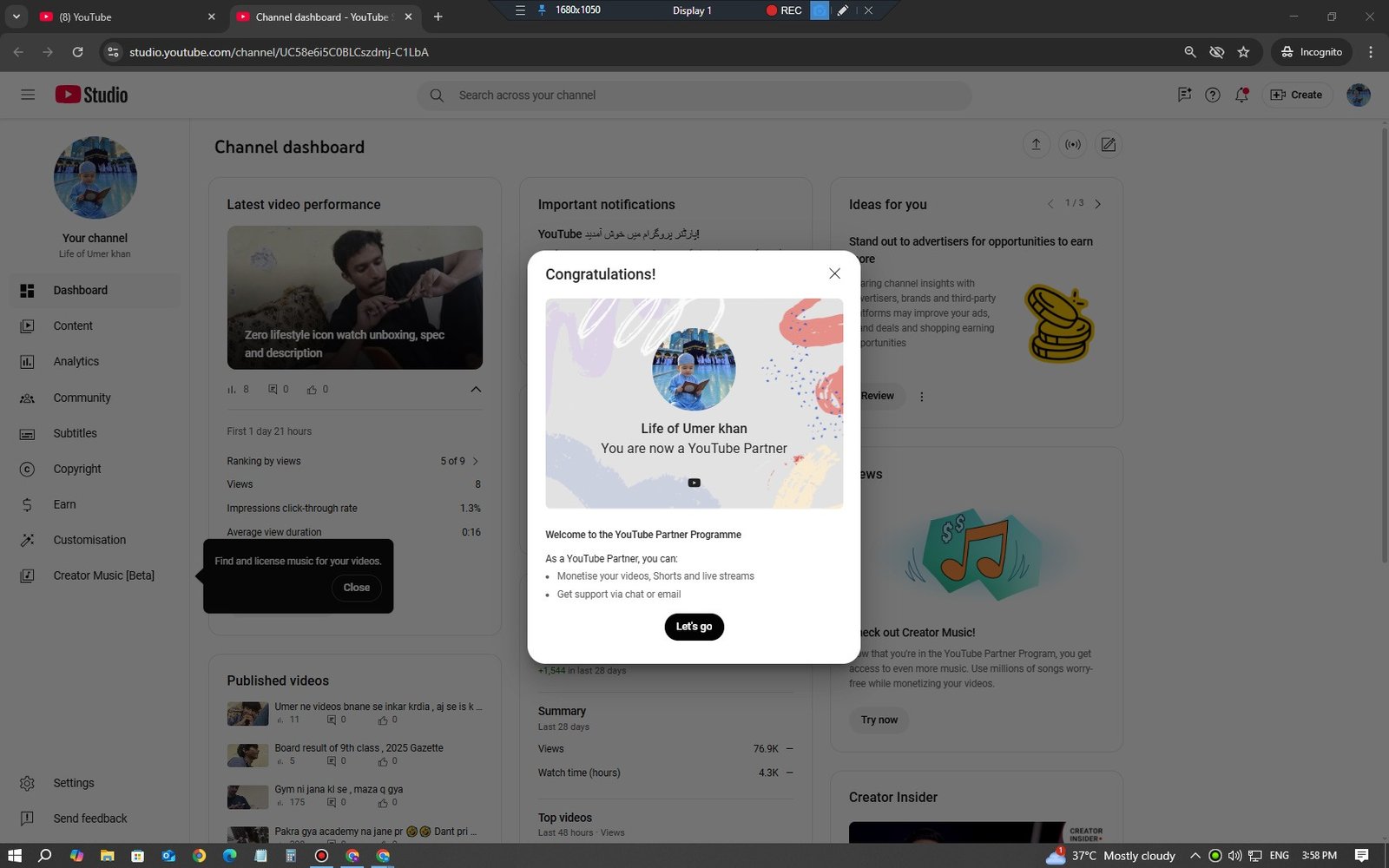This screenshot has width=1389, height=868.
Task: Click the Creator Music icon
Action: coord(27,575)
